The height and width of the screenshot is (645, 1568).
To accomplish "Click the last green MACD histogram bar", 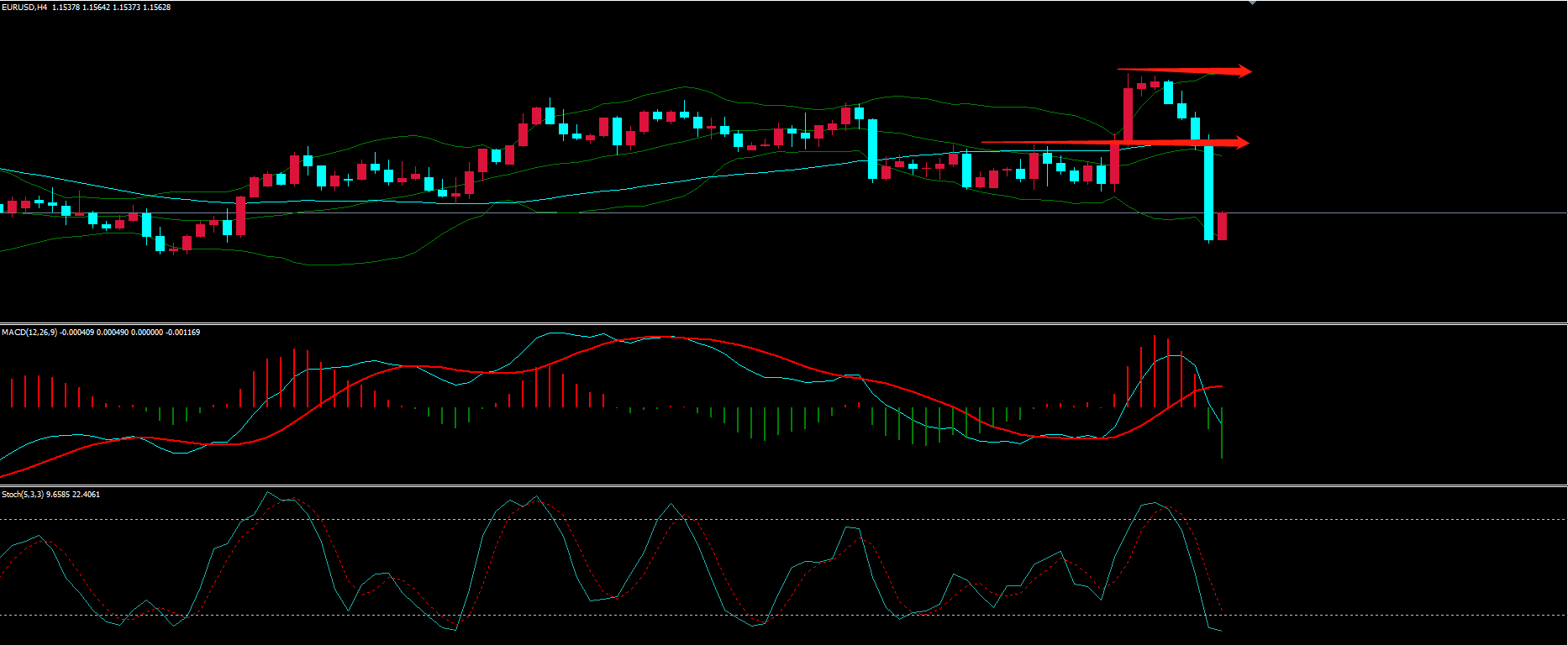I will click(1222, 433).
